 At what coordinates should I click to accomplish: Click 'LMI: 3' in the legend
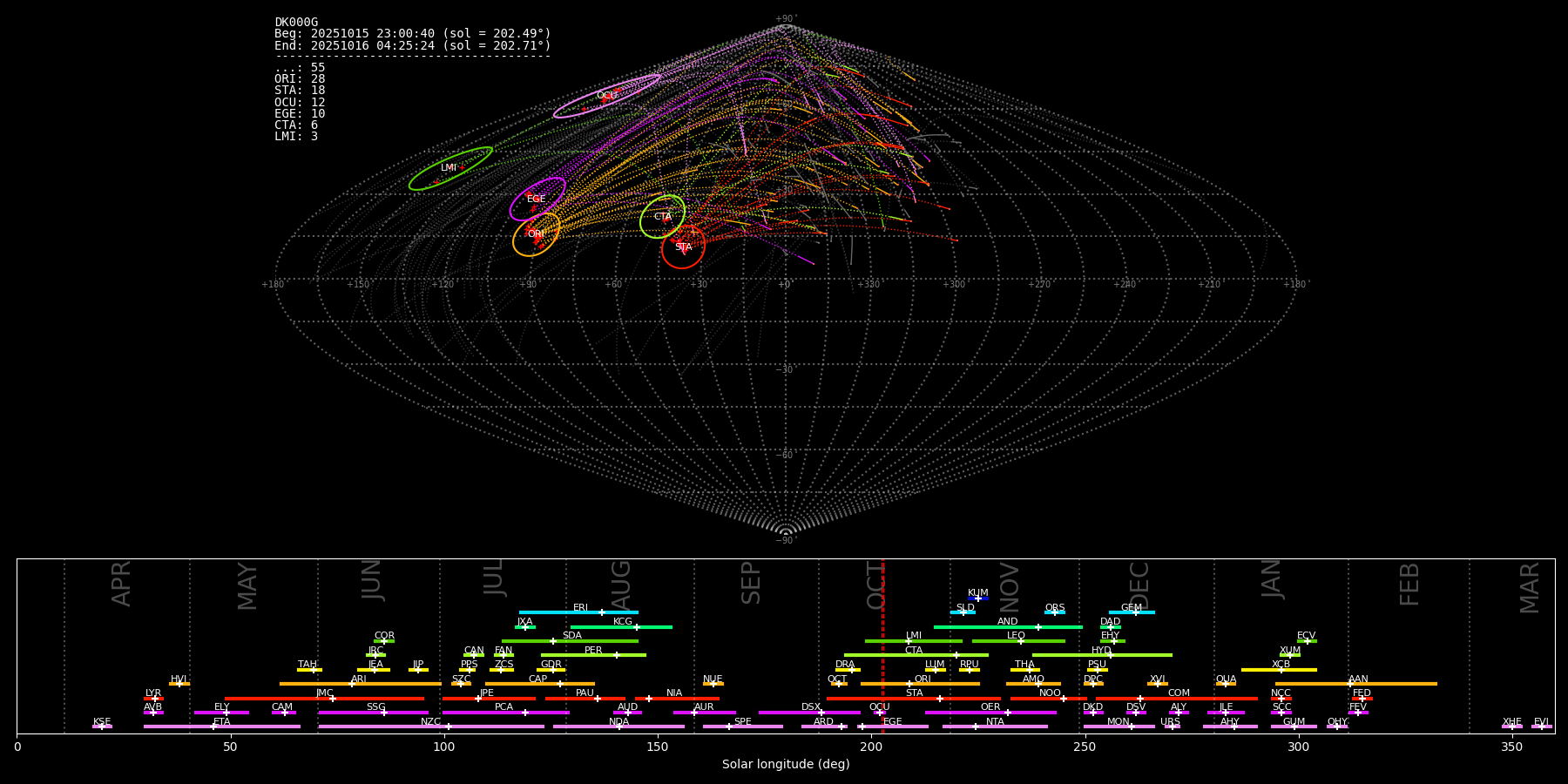[296, 136]
